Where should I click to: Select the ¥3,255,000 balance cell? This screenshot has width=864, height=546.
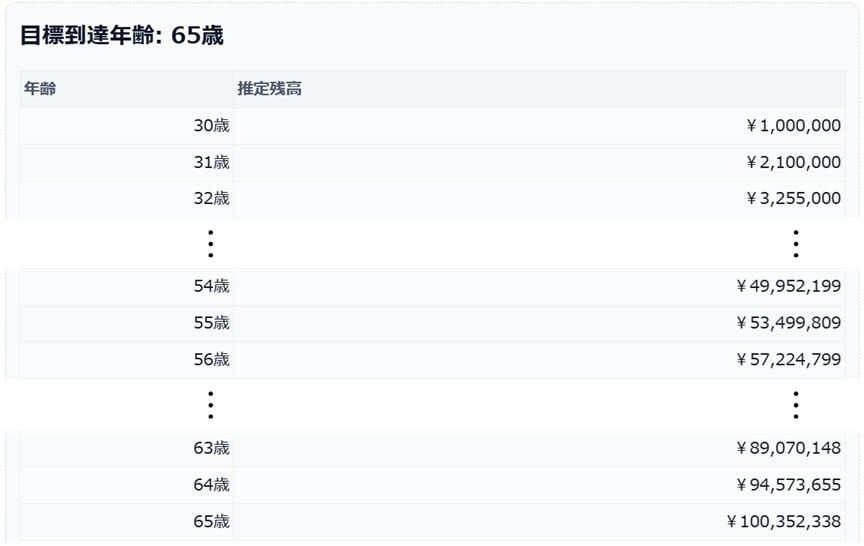click(792, 198)
